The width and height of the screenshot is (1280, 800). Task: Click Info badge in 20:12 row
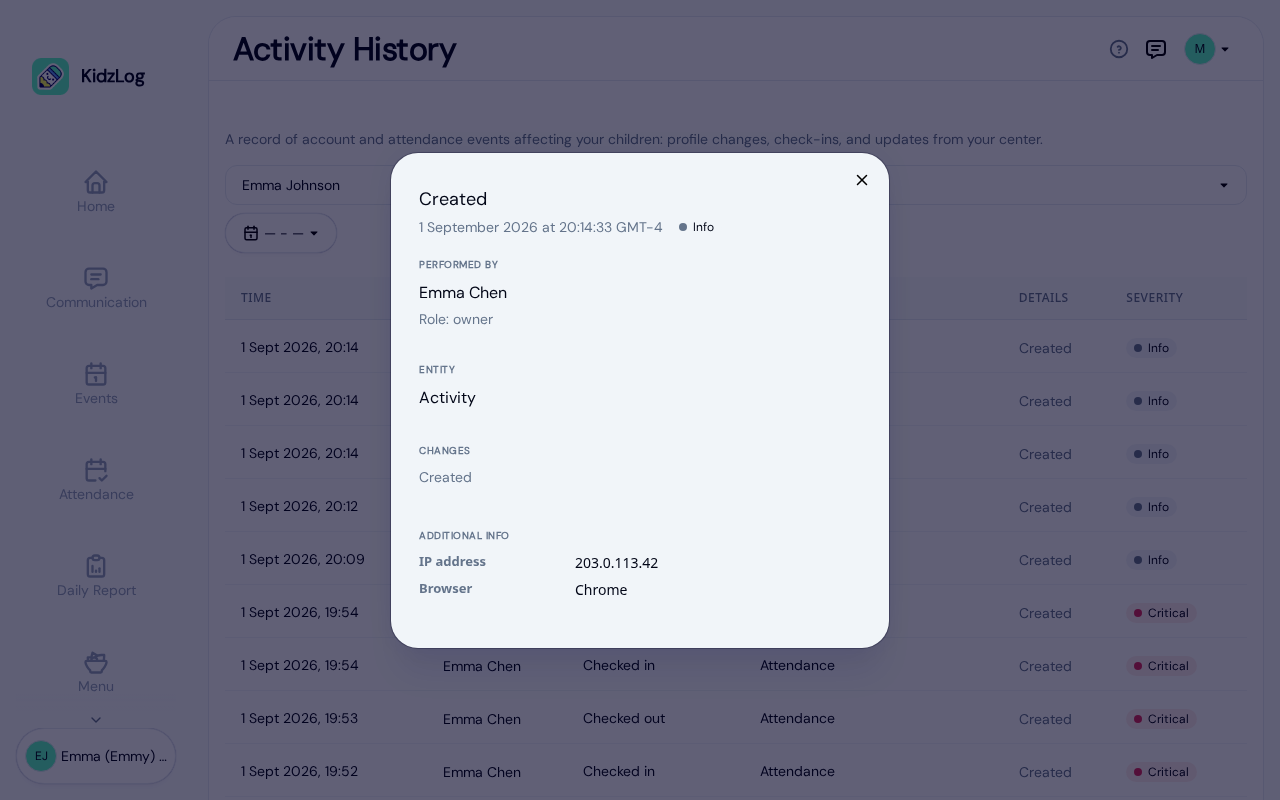(x=1151, y=507)
